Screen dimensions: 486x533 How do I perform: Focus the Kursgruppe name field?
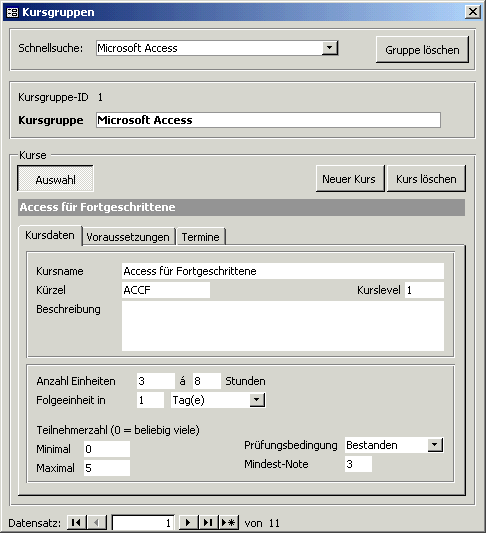point(268,120)
